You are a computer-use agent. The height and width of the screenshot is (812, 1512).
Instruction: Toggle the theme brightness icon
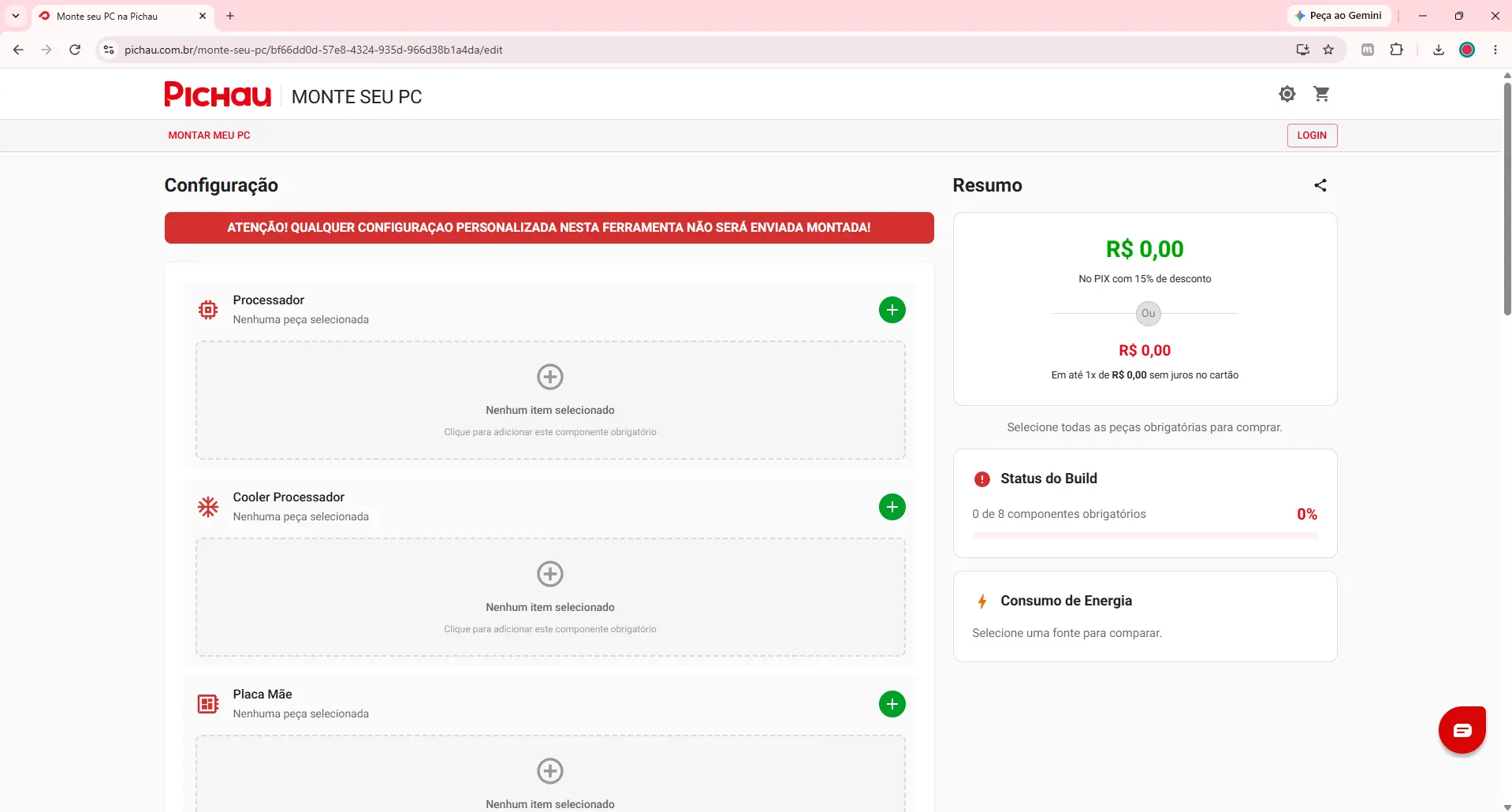click(1287, 94)
